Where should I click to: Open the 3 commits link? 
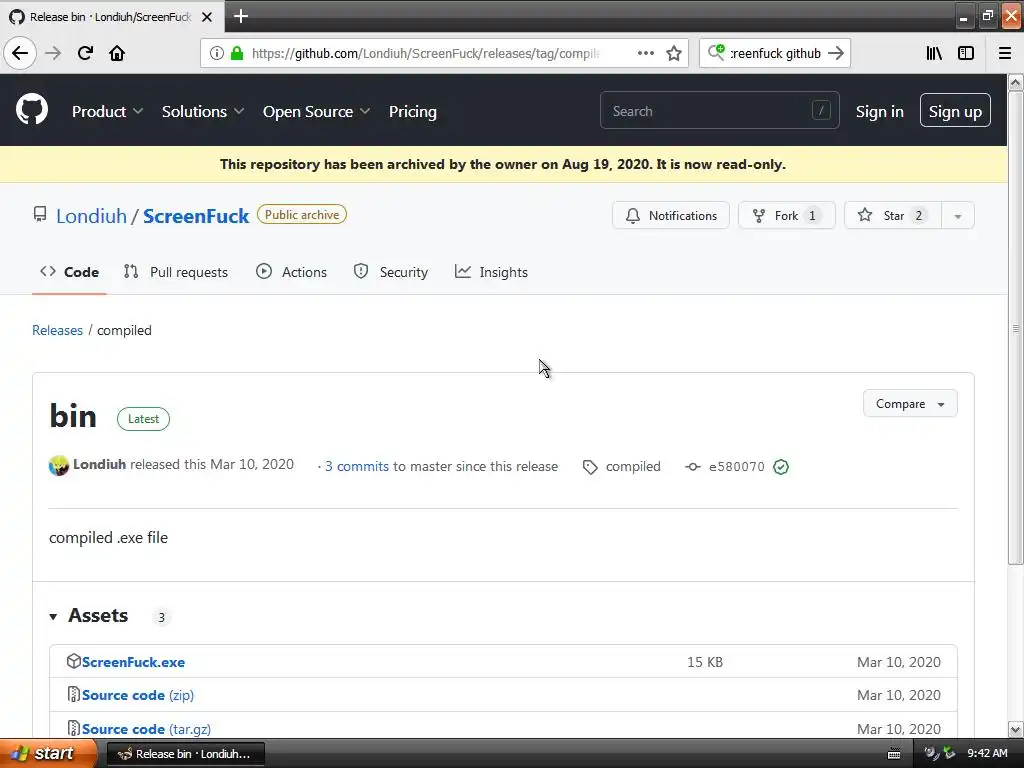[x=357, y=466]
